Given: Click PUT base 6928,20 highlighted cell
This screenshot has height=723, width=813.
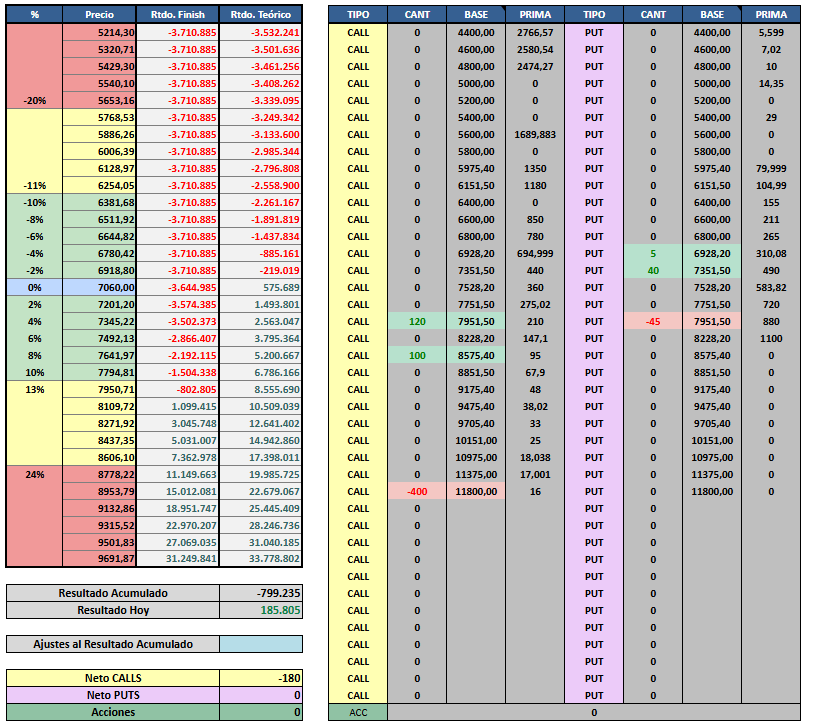Looking at the screenshot, I should 712,254.
